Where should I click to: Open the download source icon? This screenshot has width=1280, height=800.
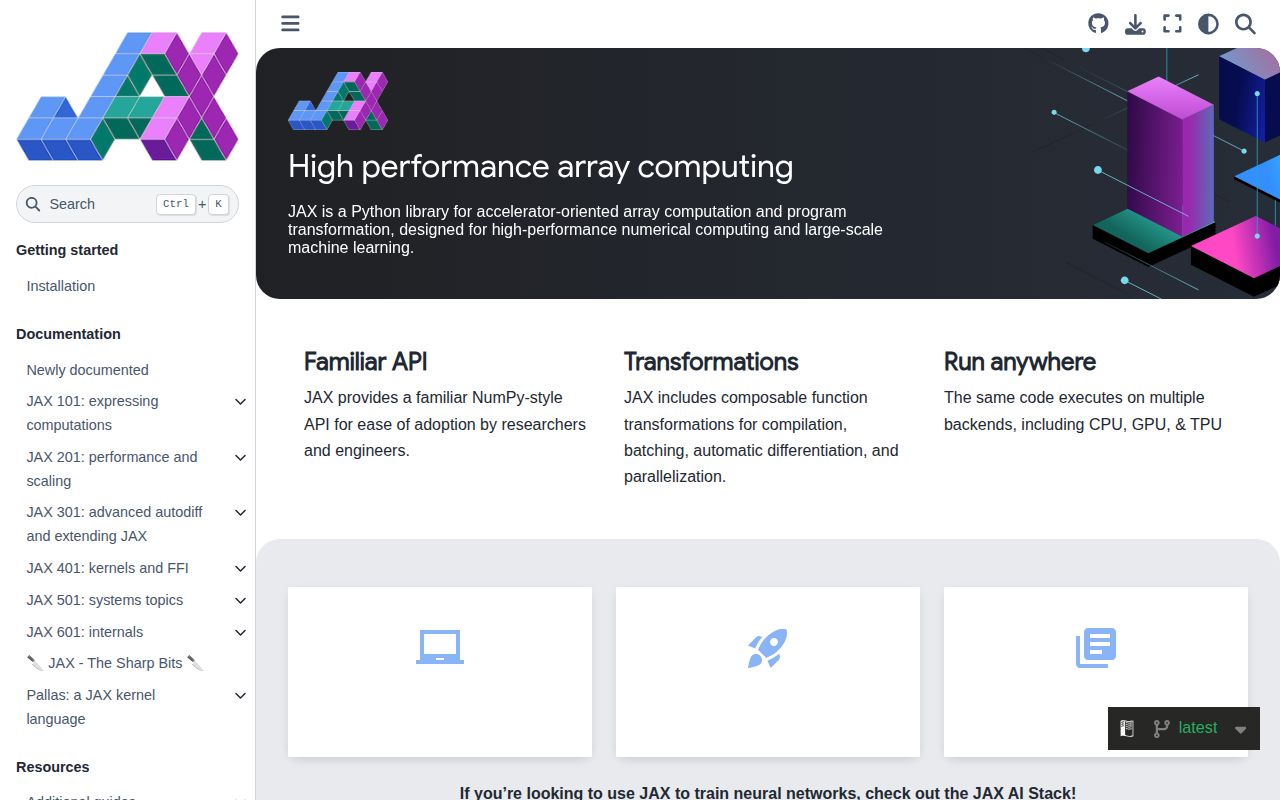pos(1135,23)
